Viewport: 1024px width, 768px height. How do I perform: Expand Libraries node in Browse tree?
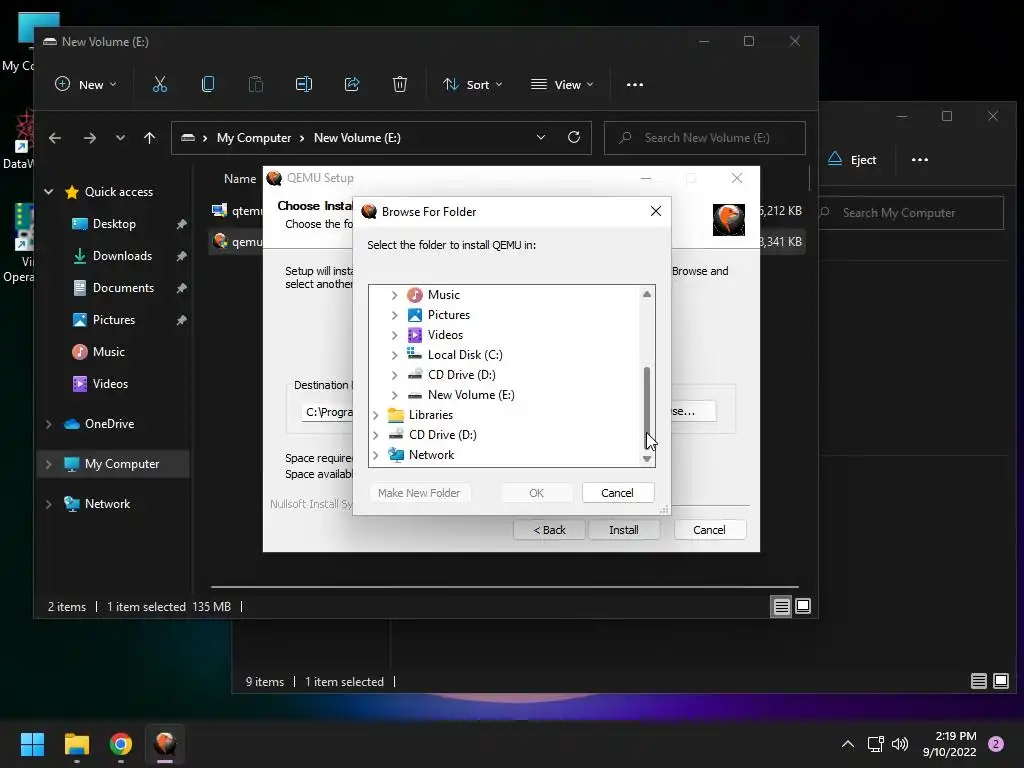tap(376, 415)
